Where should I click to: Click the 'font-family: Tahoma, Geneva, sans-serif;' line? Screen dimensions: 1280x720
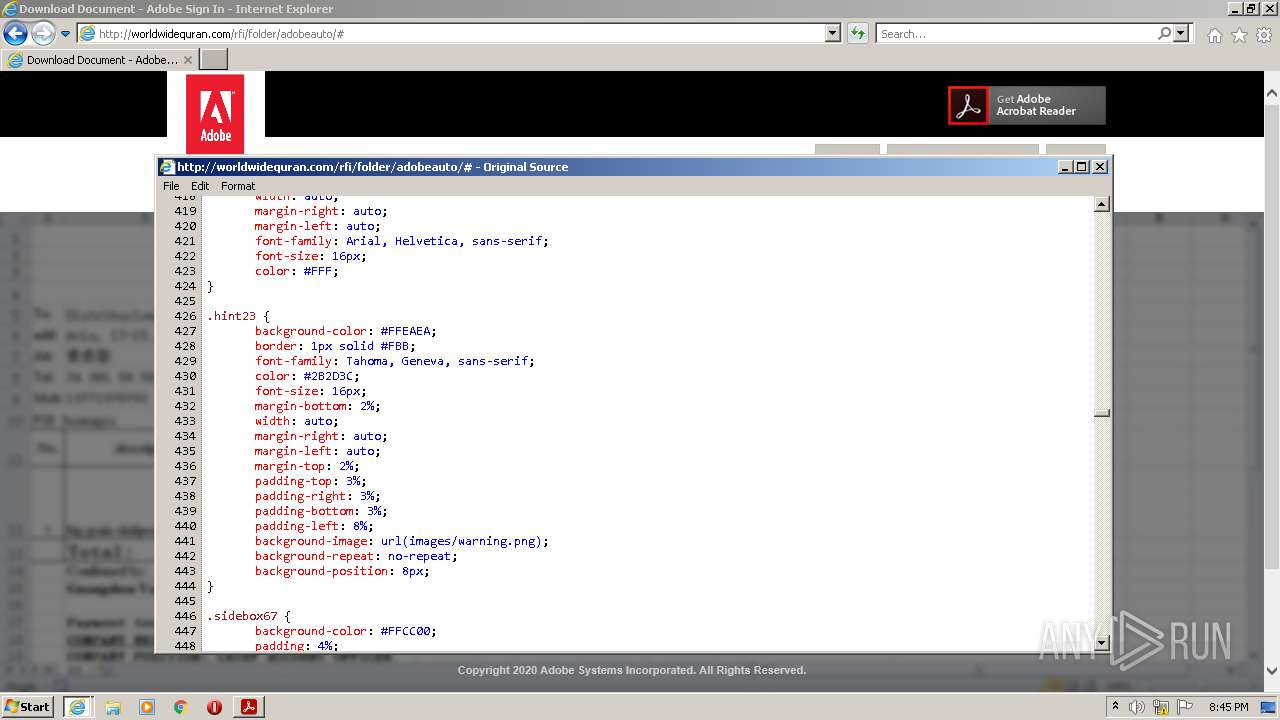click(394, 361)
